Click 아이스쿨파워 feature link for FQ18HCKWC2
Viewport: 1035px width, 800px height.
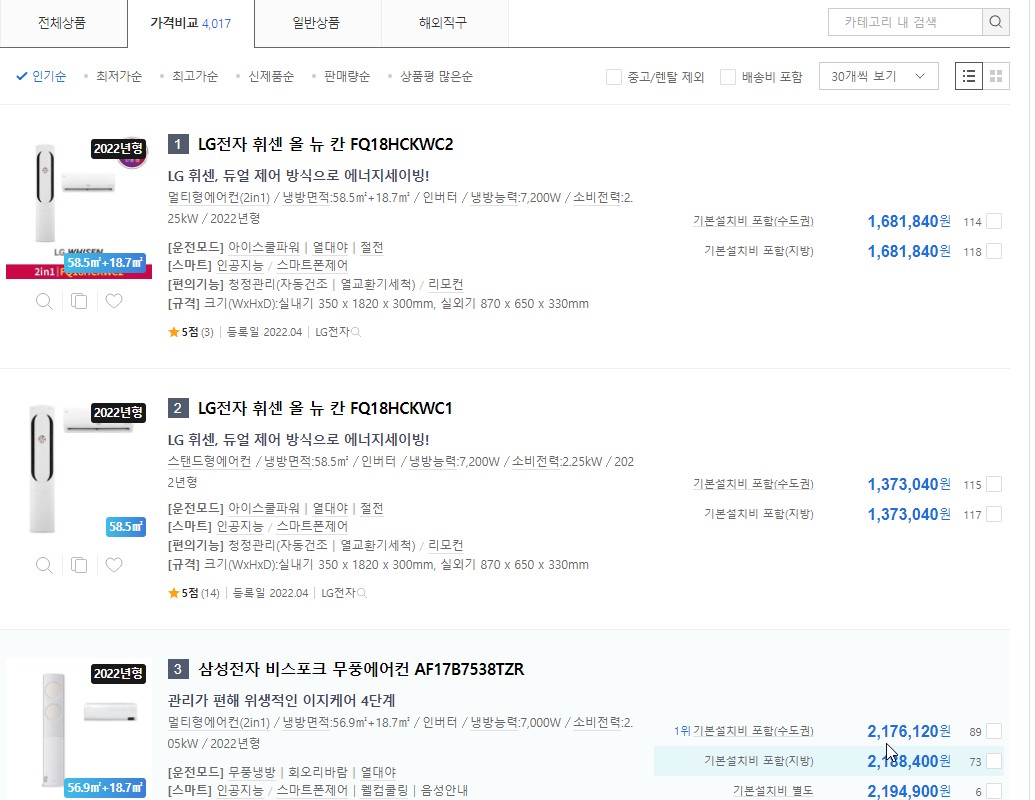pyautogui.click(x=263, y=248)
